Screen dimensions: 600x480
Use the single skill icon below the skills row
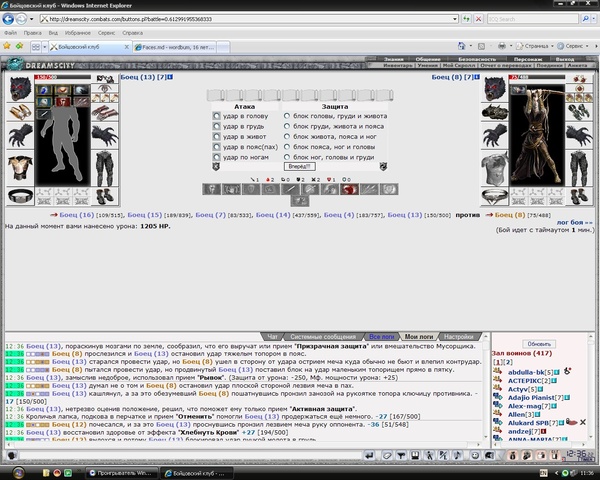pyautogui.click(x=300, y=201)
